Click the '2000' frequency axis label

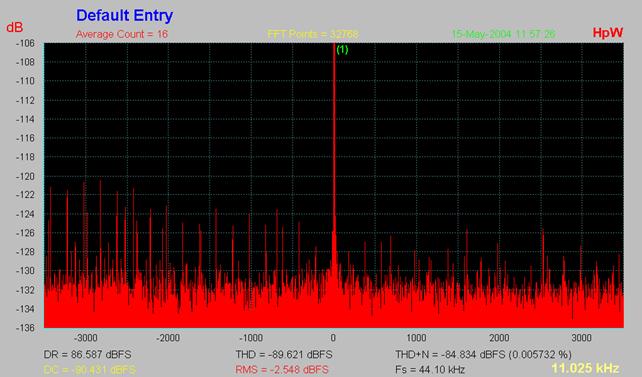click(x=499, y=338)
